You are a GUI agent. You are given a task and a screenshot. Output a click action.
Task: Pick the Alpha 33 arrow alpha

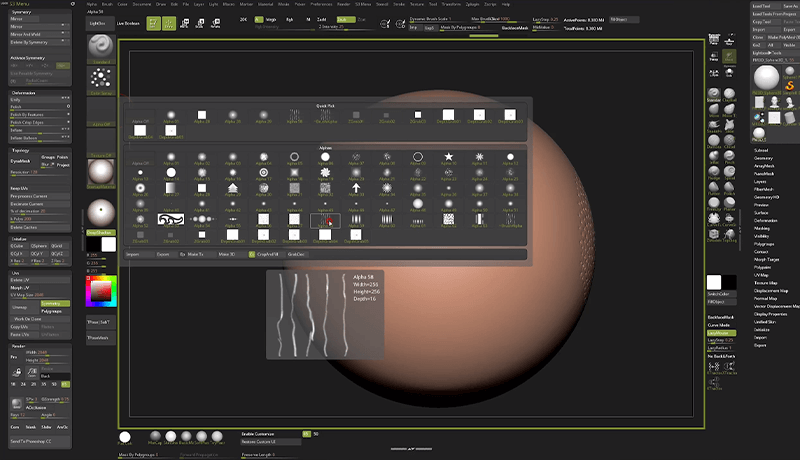coord(356,188)
